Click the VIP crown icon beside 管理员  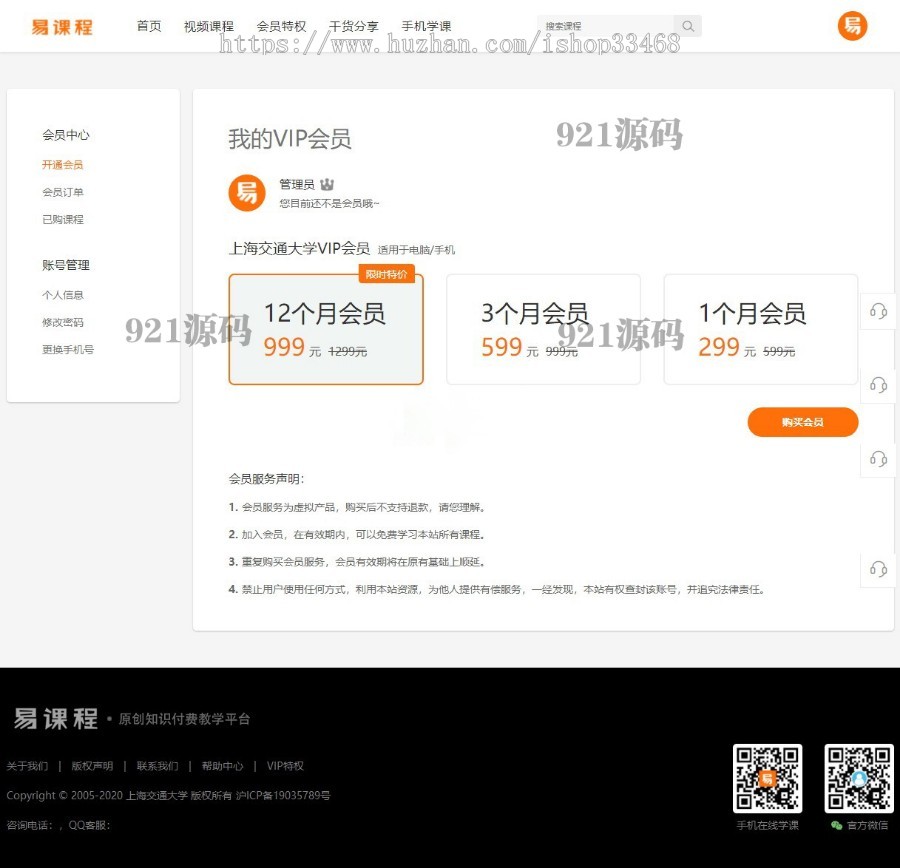(327, 182)
